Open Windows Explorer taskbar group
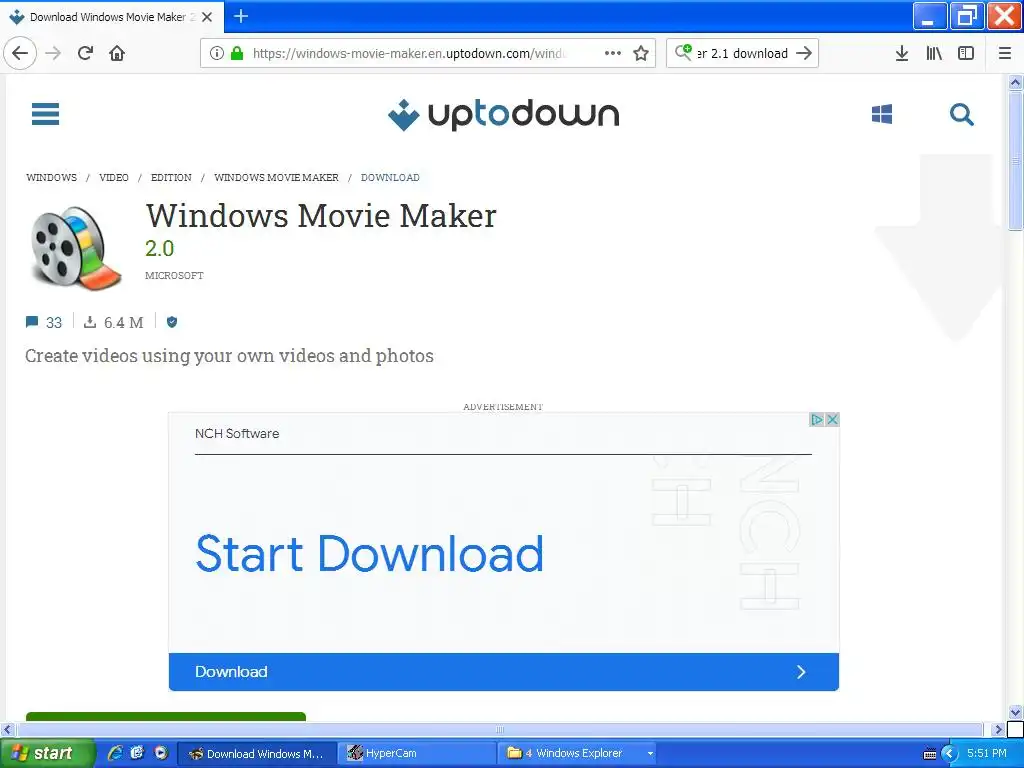Image resolution: width=1024 pixels, height=768 pixels. pos(579,753)
